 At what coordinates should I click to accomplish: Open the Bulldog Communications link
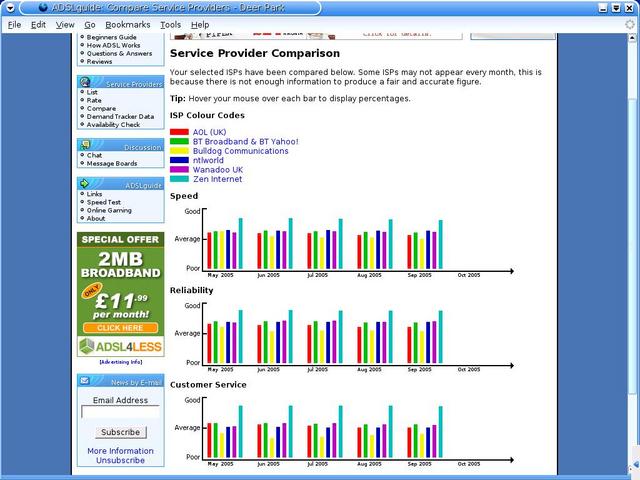click(240, 151)
